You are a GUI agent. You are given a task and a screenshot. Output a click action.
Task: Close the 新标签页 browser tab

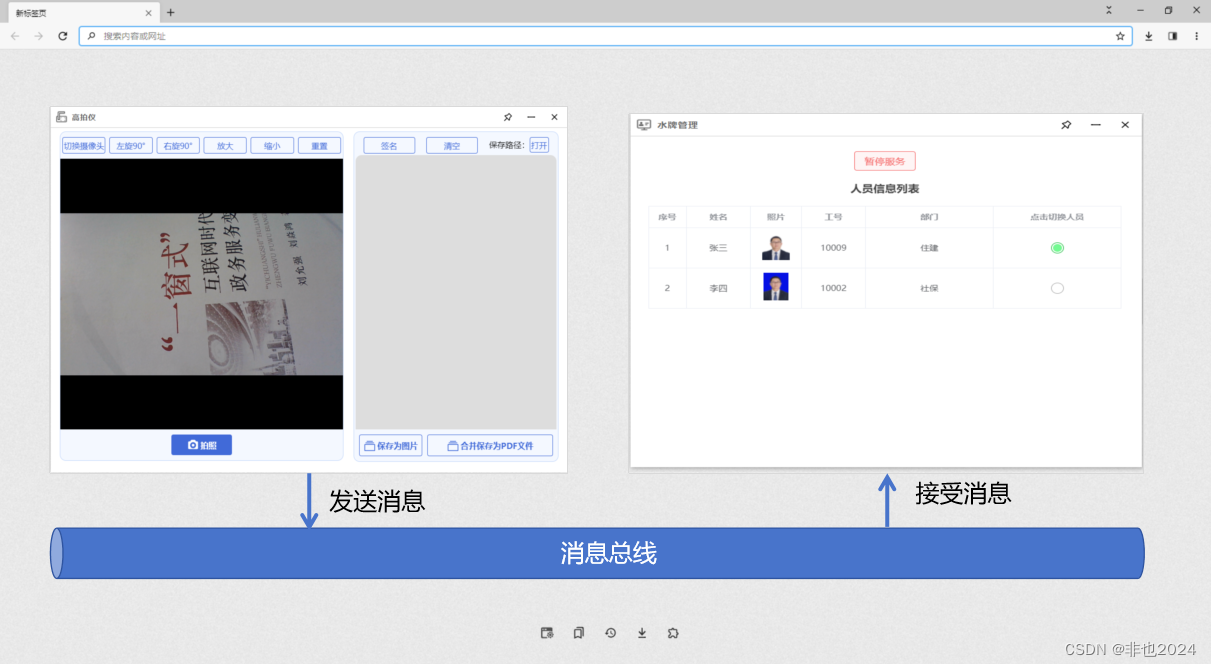tap(149, 13)
